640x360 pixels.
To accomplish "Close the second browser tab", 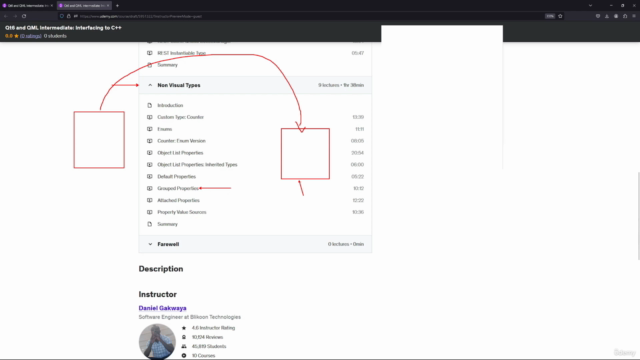I will coord(108,6).
